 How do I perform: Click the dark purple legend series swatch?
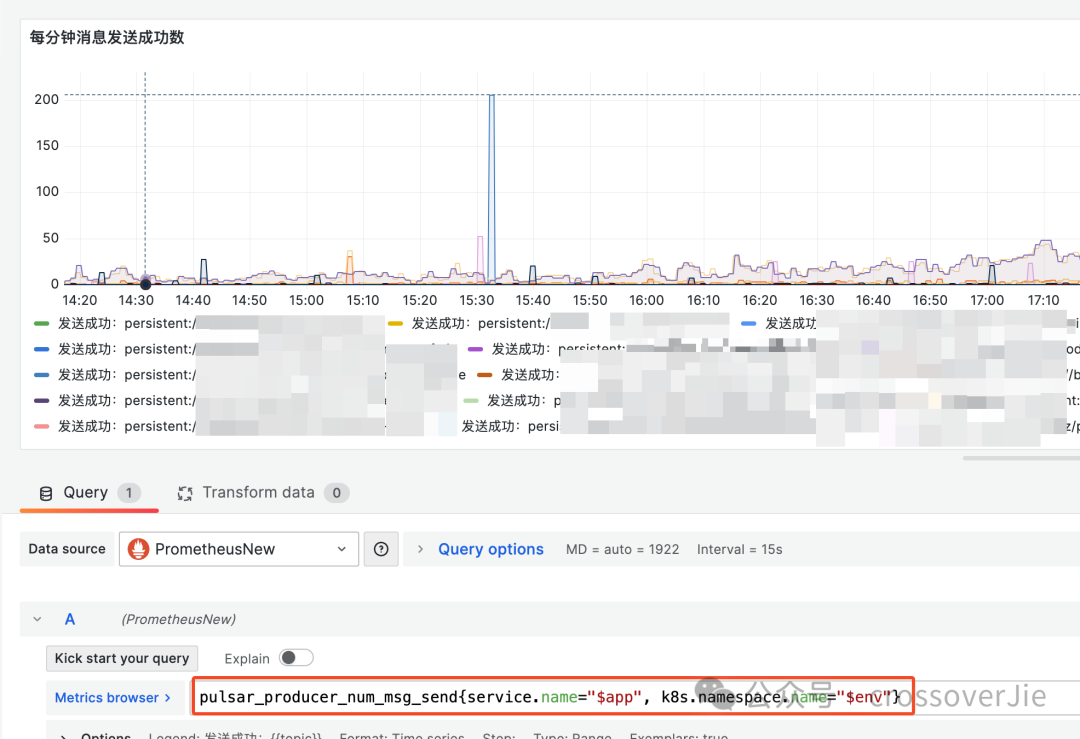tap(41, 400)
